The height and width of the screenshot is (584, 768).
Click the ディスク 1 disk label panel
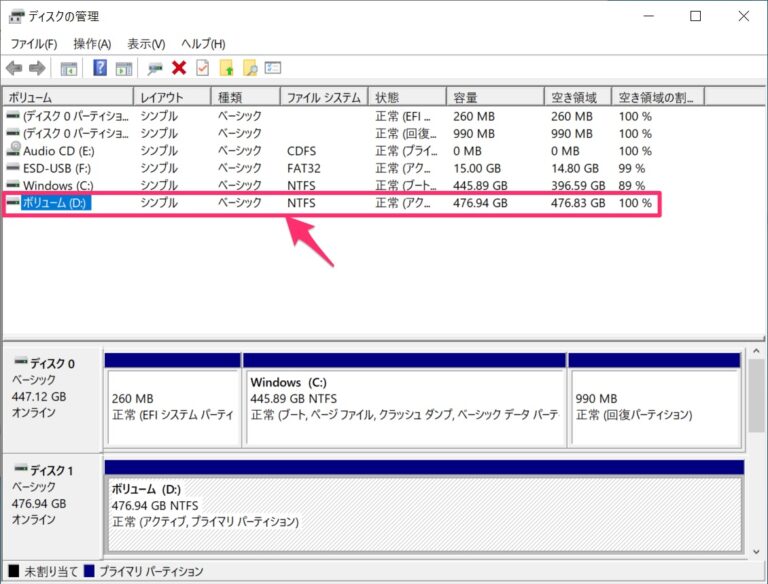point(53,506)
